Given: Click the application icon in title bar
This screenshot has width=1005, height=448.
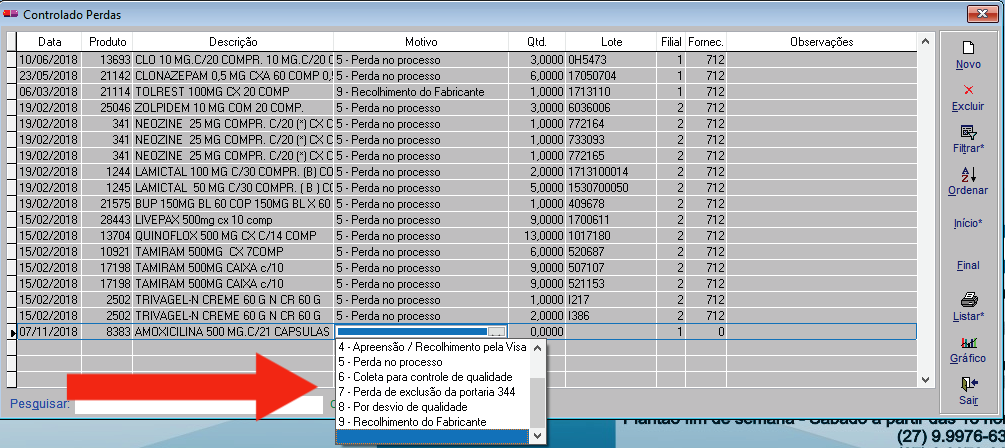Looking at the screenshot, I should point(11,13).
